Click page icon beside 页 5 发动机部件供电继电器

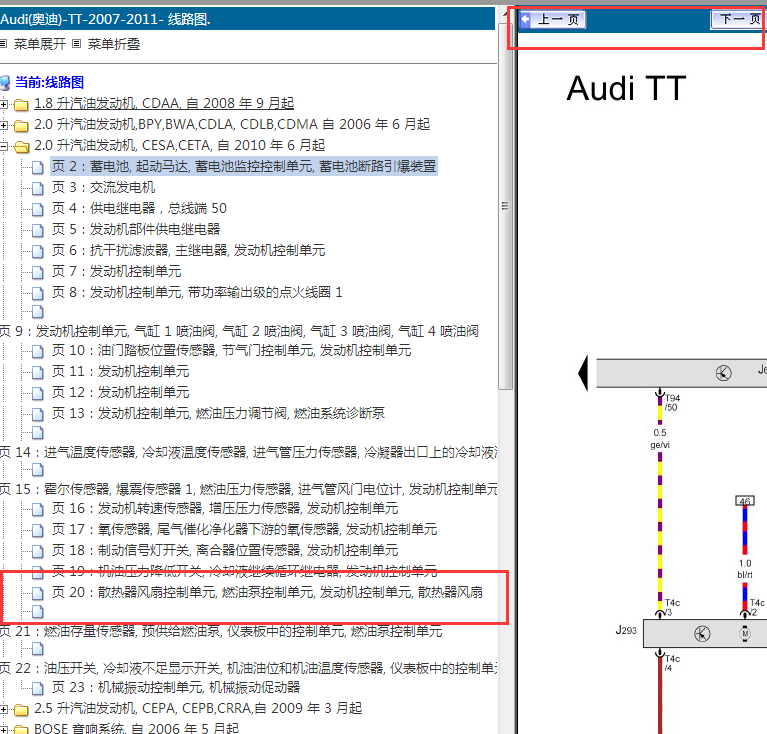click(x=38, y=230)
